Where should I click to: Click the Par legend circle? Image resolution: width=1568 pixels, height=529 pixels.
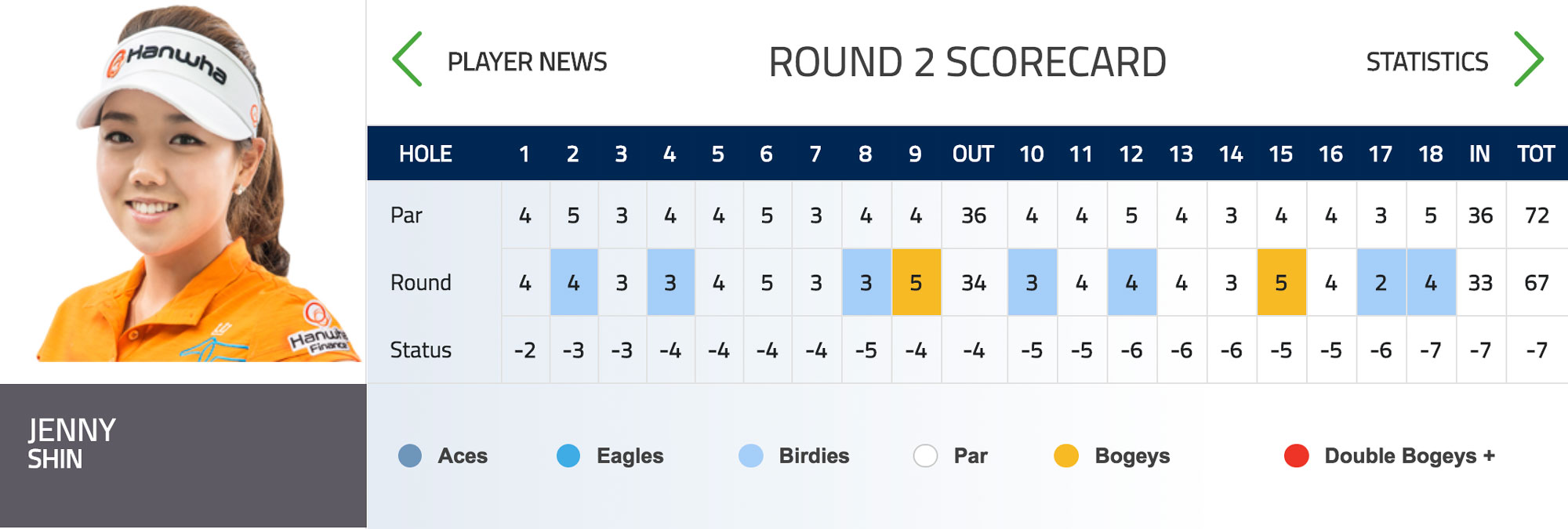pos(925,455)
